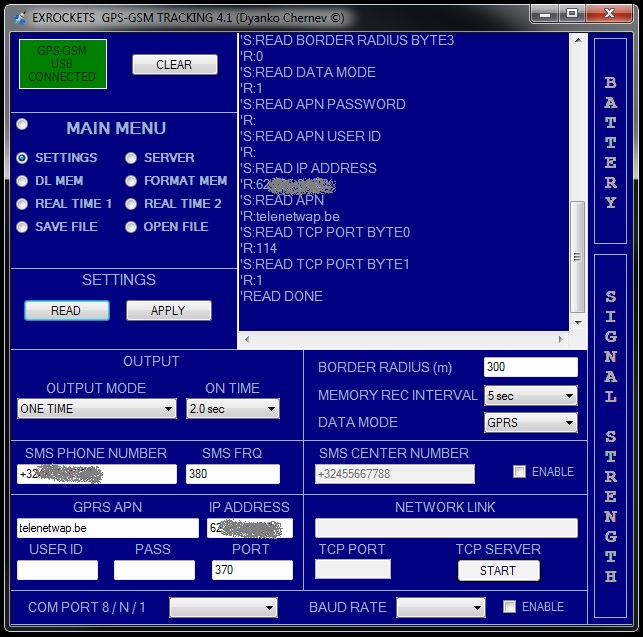The image size is (643, 637).
Task: Click log line 'R:114
Action: click(x=259, y=249)
